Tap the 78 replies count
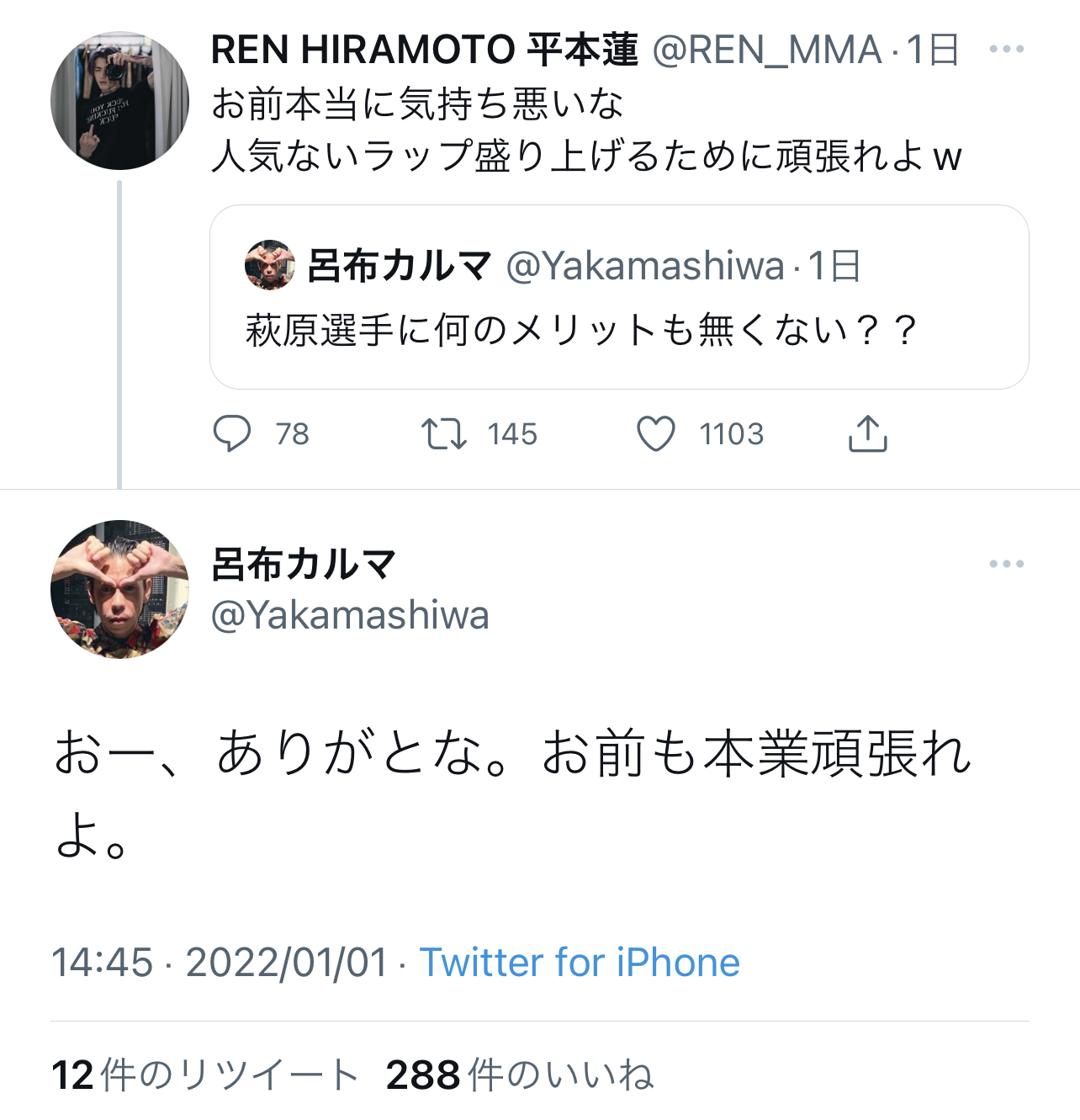 [x=292, y=434]
